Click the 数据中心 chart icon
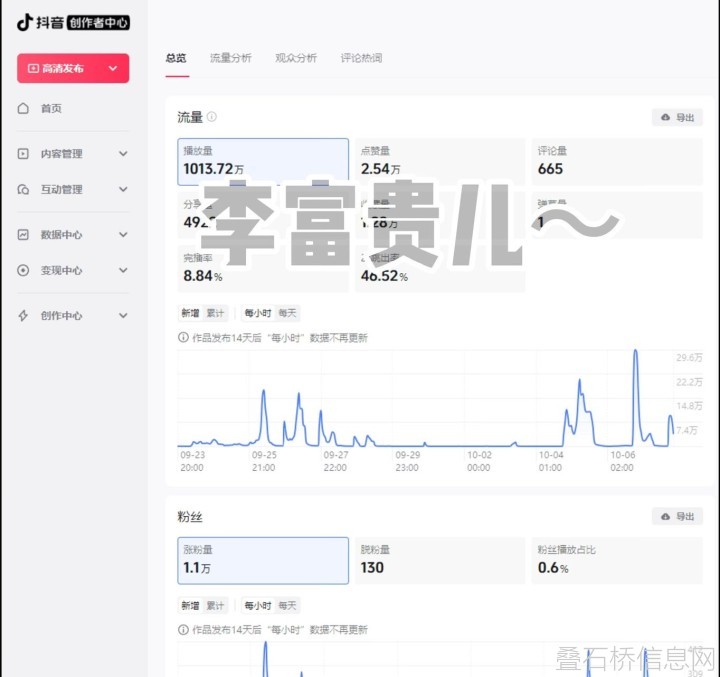Viewport: 720px width, 677px height. pyautogui.click(x=23, y=235)
